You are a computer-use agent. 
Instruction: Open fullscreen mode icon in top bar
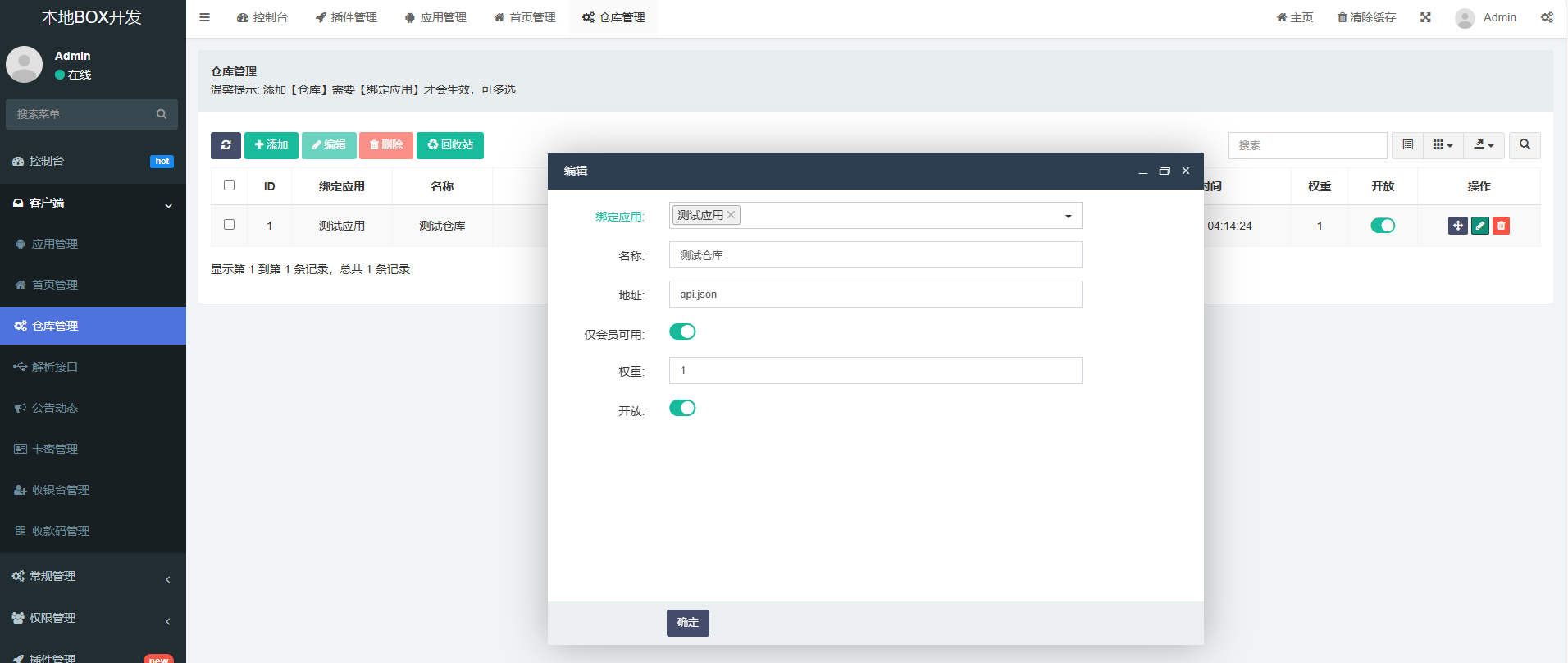1426,17
